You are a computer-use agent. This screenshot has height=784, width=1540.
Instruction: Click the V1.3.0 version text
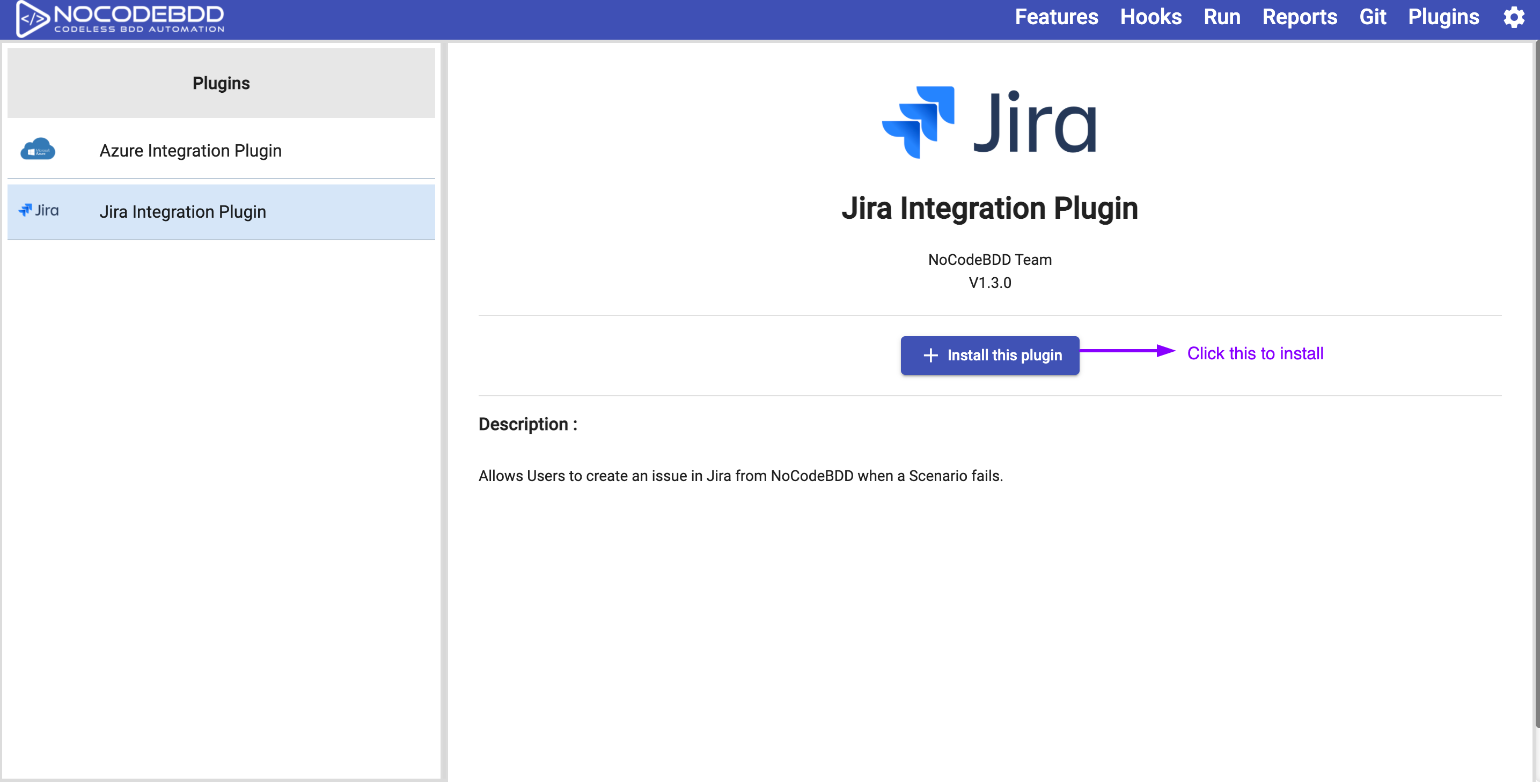(989, 283)
